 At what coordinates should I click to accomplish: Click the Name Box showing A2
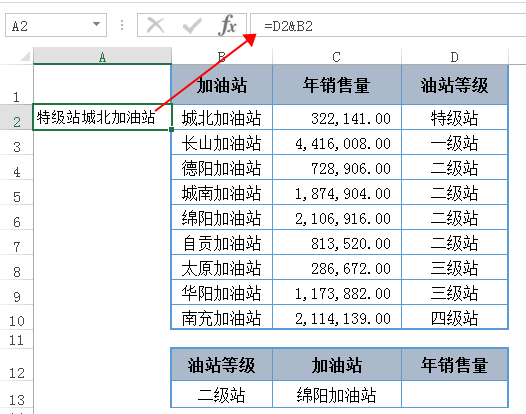(x=56, y=25)
